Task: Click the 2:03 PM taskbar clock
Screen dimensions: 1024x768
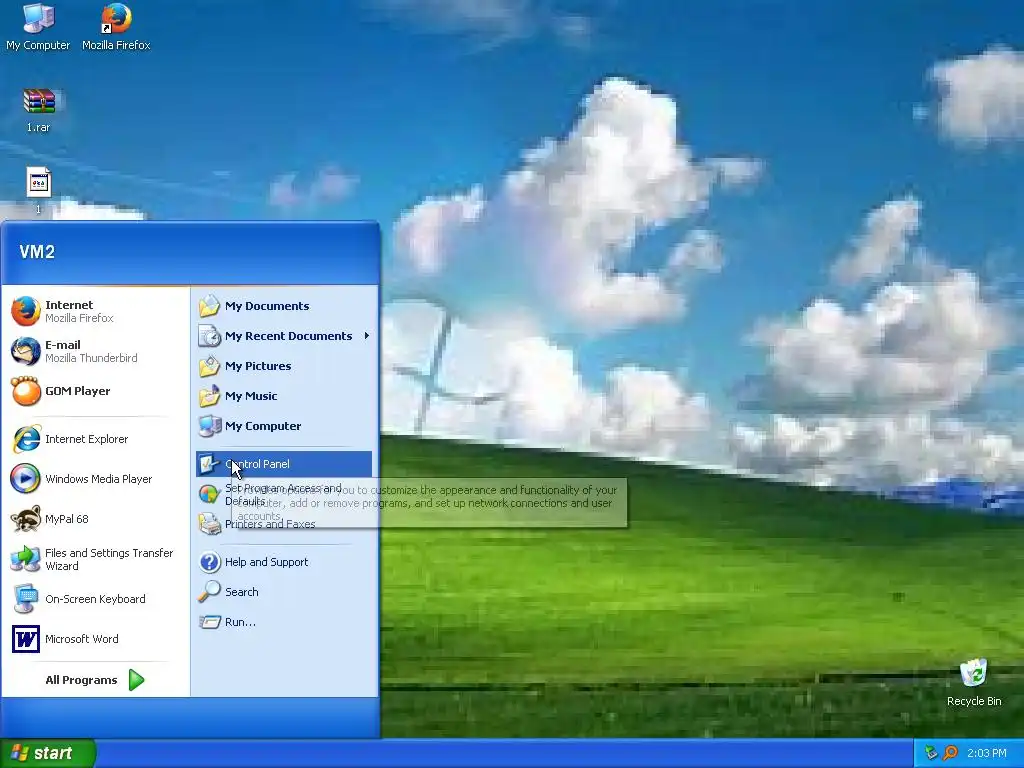Action: pyautogui.click(x=987, y=753)
